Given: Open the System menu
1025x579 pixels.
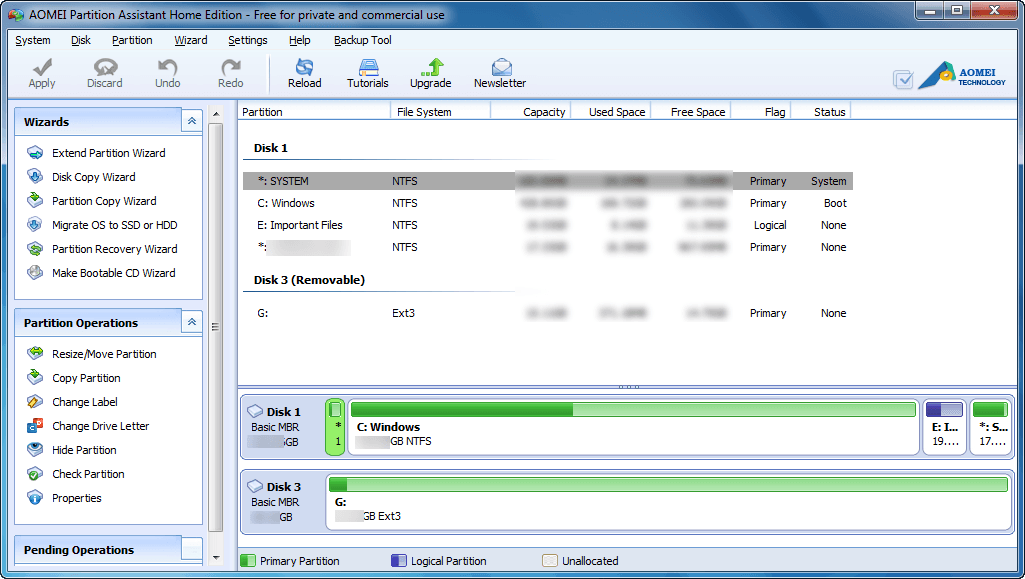Looking at the screenshot, I should coord(33,40).
